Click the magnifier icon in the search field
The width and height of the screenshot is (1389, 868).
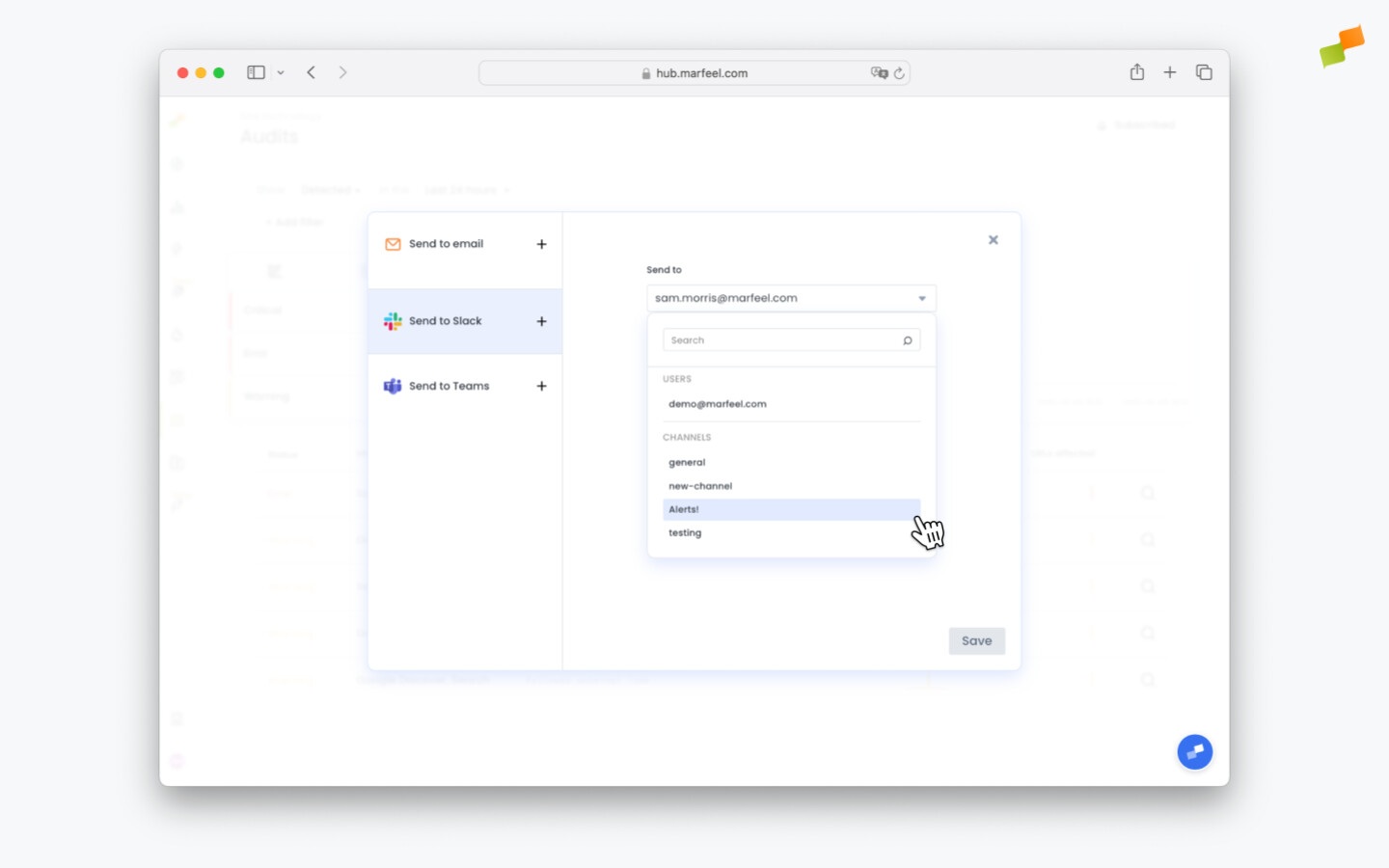point(907,339)
